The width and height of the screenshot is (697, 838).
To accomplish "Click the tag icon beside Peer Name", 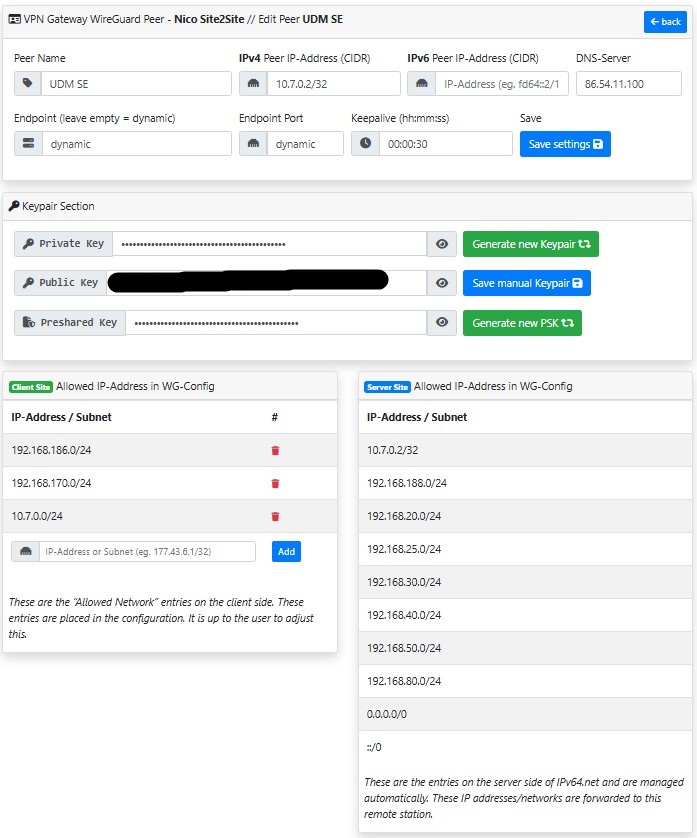I will [x=28, y=84].
